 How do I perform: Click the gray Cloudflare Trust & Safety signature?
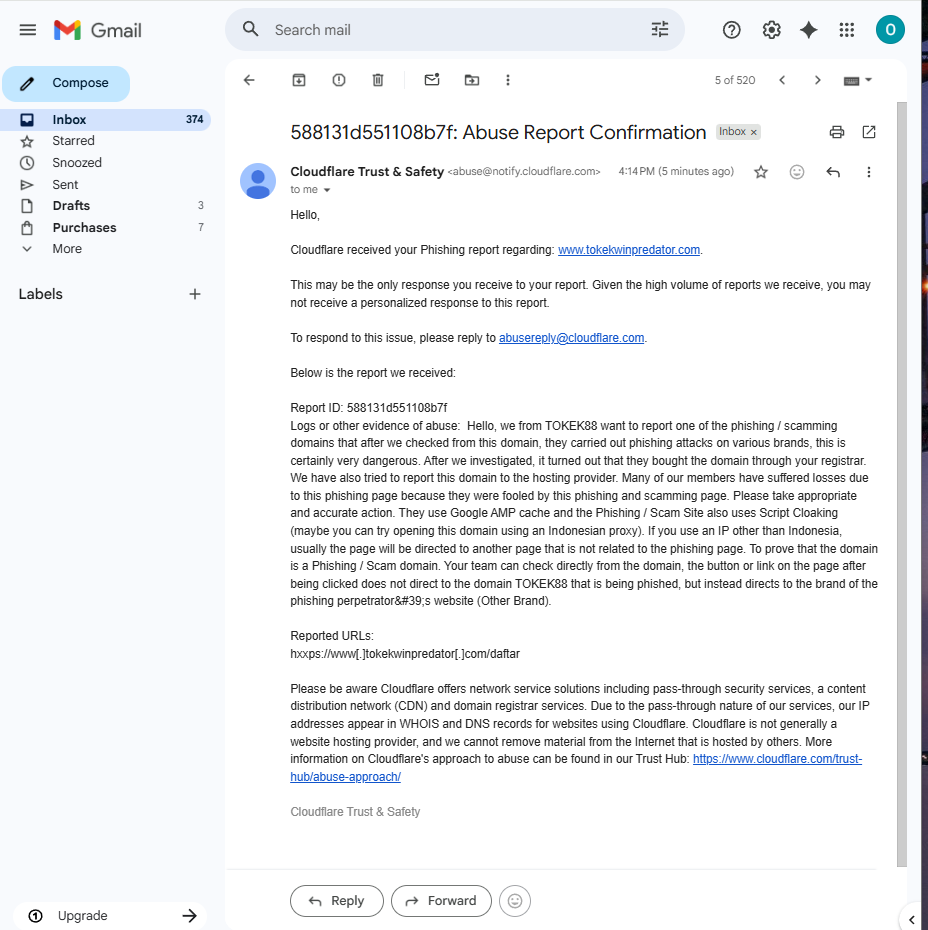coord(355,812)
